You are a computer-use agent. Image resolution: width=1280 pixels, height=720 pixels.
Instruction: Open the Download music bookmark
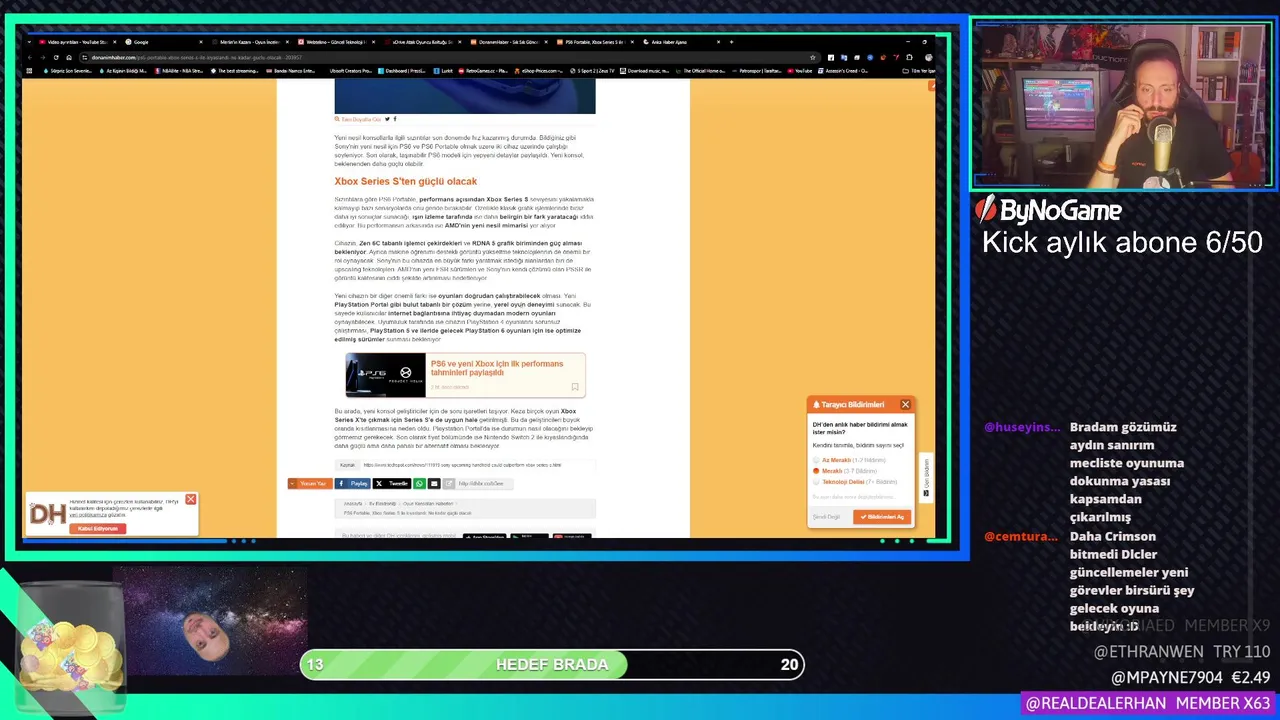pos(645,71)
